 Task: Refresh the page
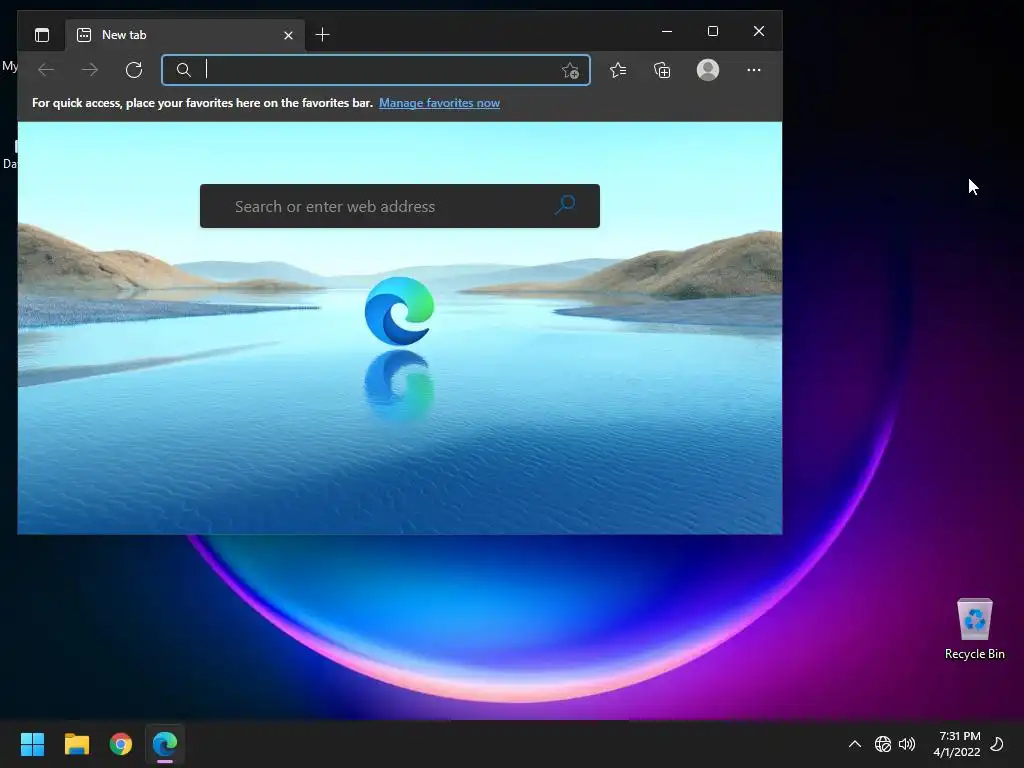(134, 70)
